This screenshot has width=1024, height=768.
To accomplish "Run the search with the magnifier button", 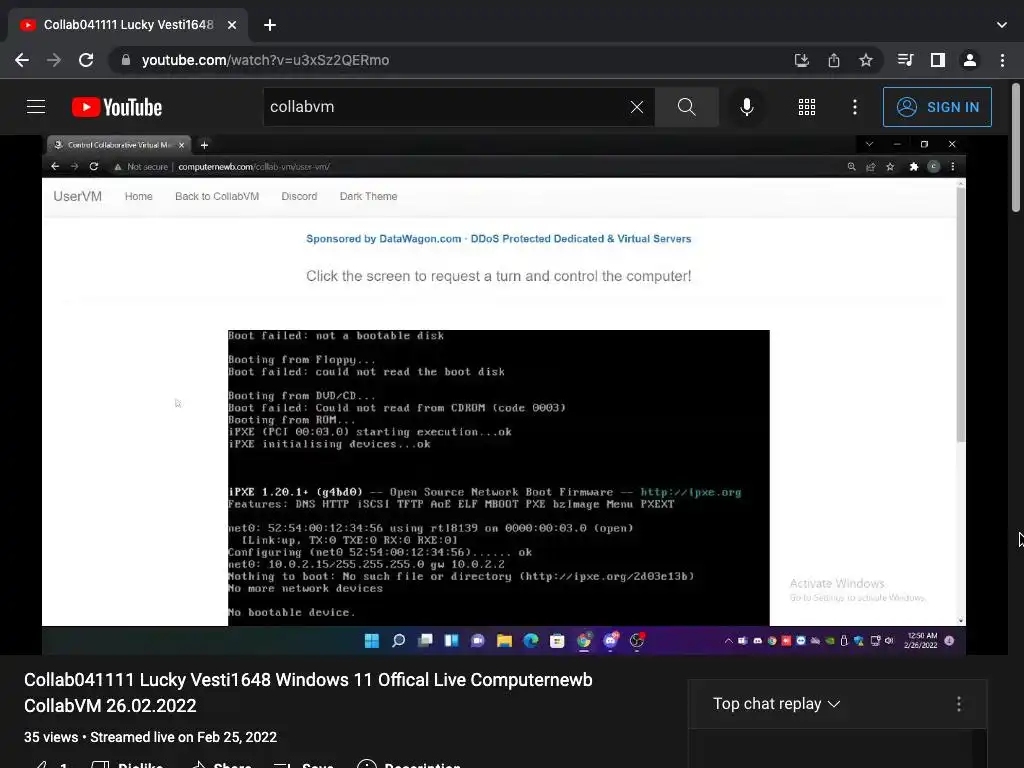I will 686,107.
